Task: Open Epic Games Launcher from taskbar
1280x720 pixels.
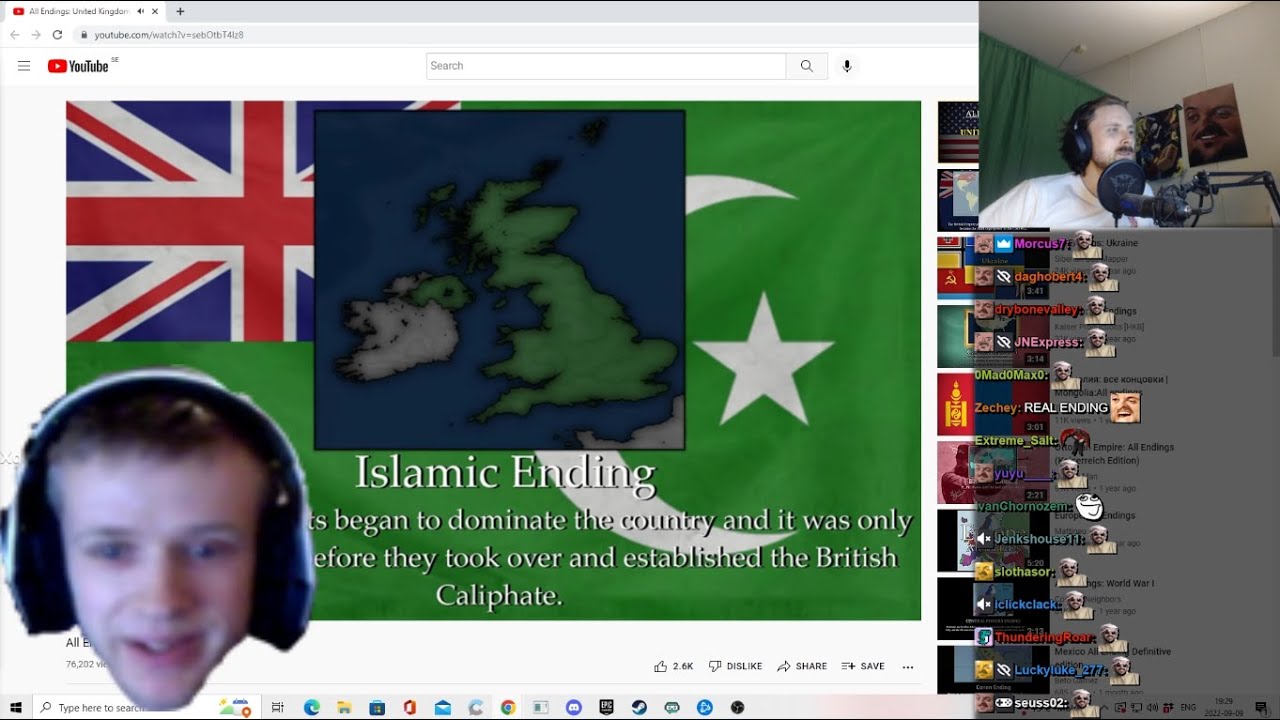Action: coord(606,707)
